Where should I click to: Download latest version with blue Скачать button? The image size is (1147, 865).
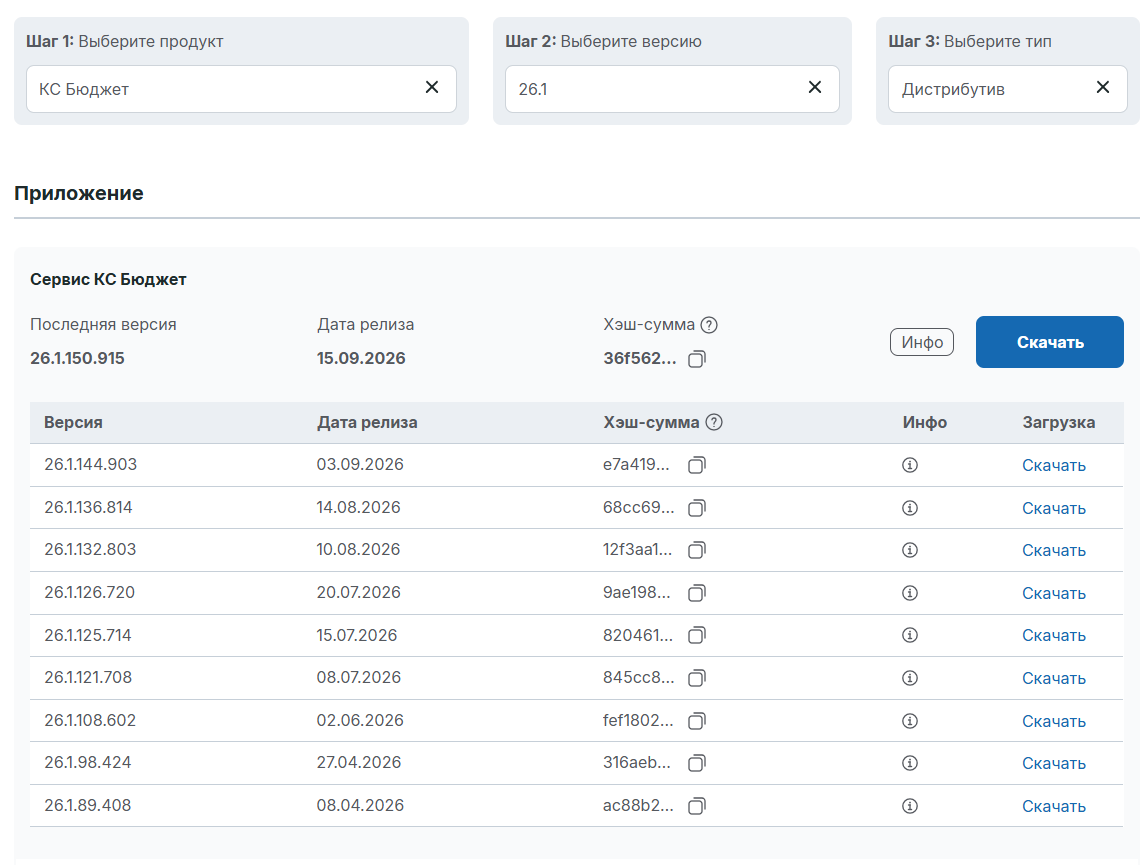(1050, 342)
